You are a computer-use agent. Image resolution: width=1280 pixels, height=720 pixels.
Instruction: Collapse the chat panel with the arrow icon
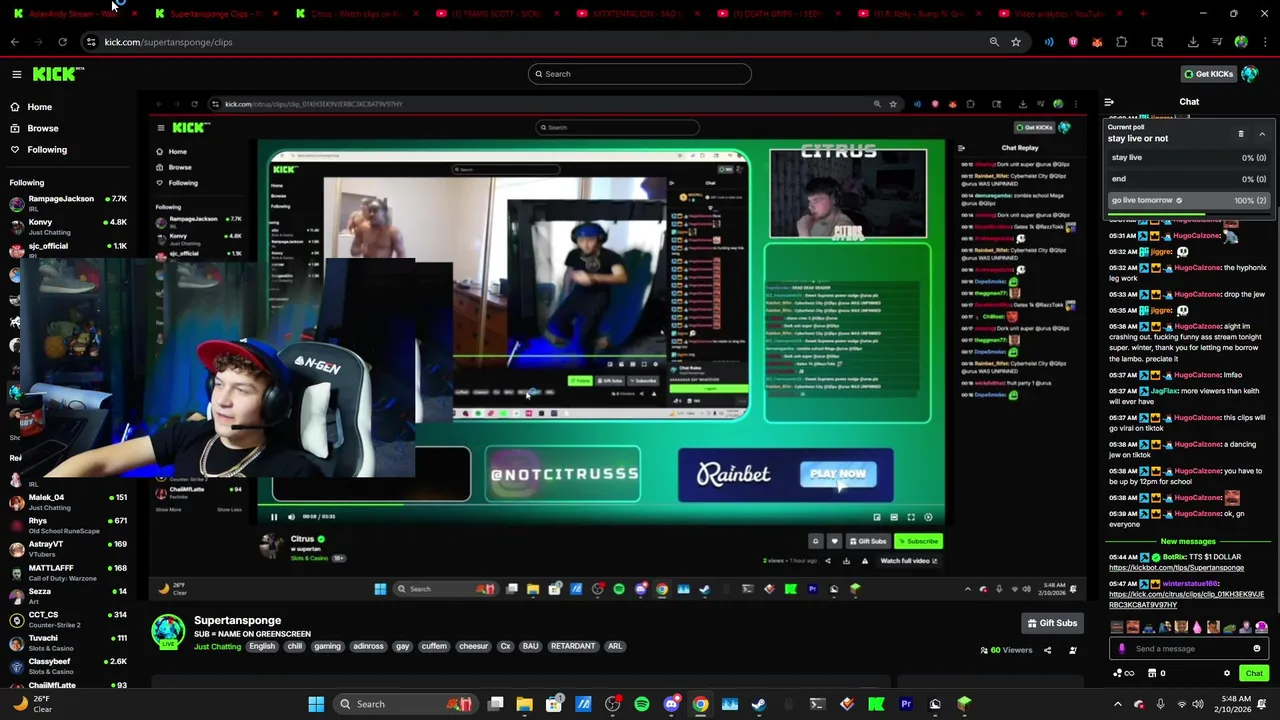pyautogui.click(x=1109, y=102)
